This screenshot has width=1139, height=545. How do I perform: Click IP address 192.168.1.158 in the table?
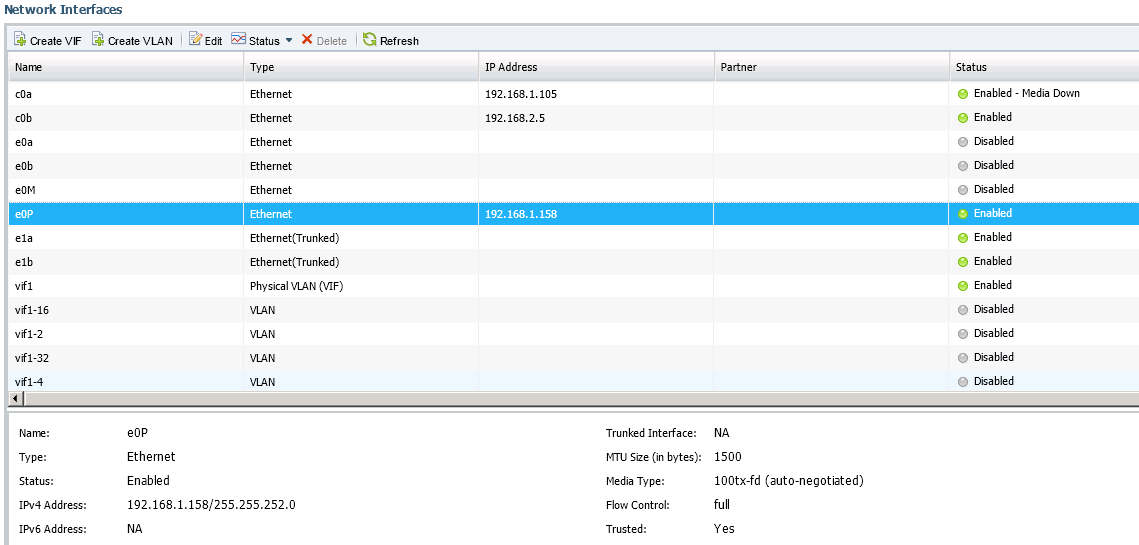[521, 214]
